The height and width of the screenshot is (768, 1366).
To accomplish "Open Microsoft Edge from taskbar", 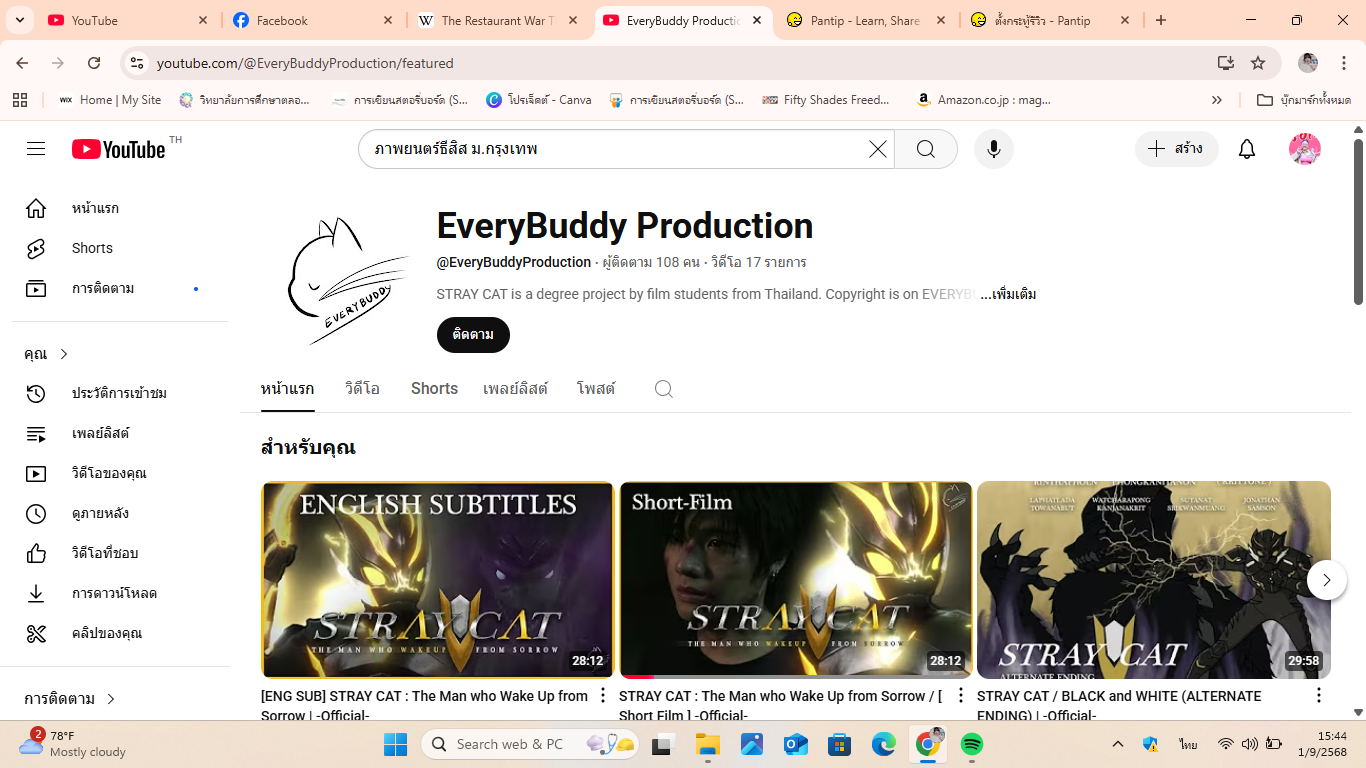I will [884, 744].
